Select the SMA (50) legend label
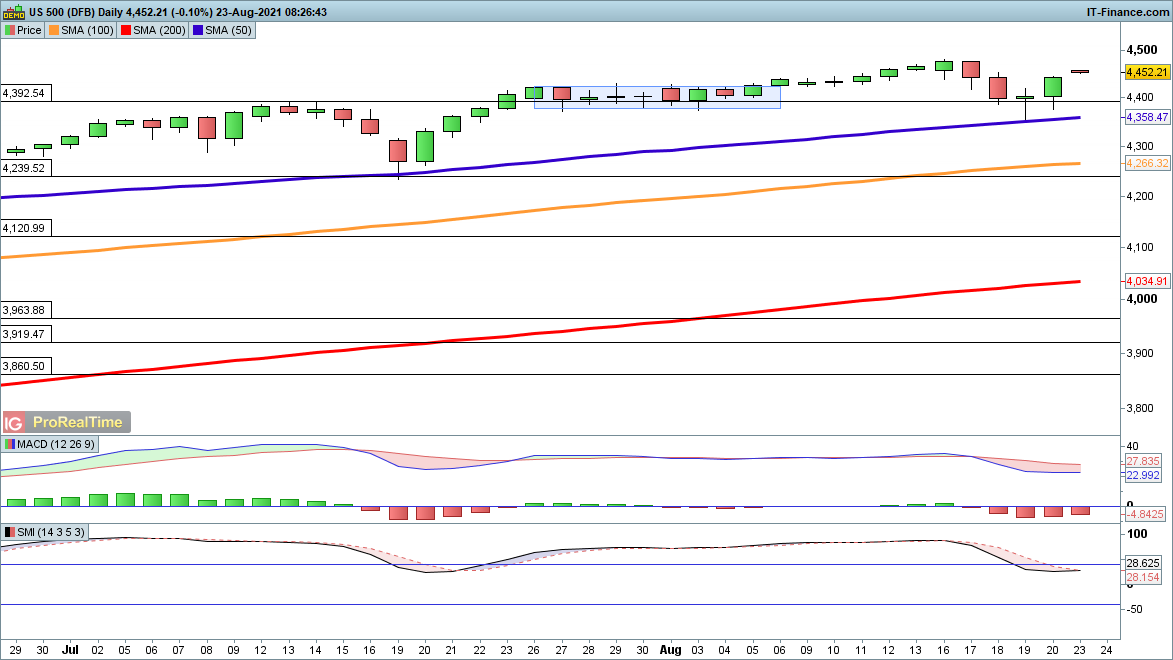The image size is (1173, 660). point(228,31)
